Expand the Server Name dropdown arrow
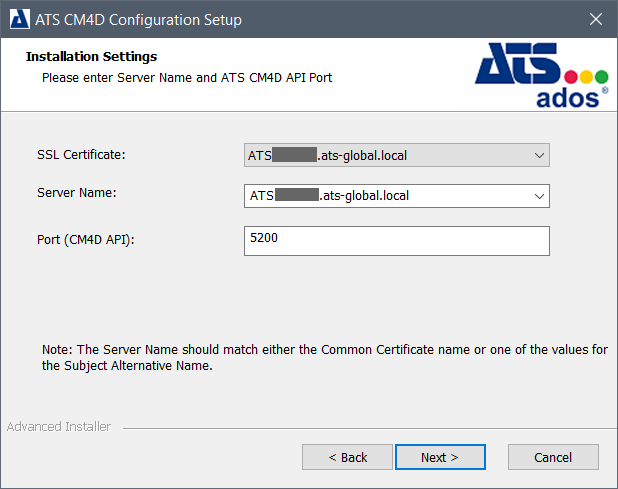Image resolution: width=618 pixels, height=489 pixels. point(539,195)
